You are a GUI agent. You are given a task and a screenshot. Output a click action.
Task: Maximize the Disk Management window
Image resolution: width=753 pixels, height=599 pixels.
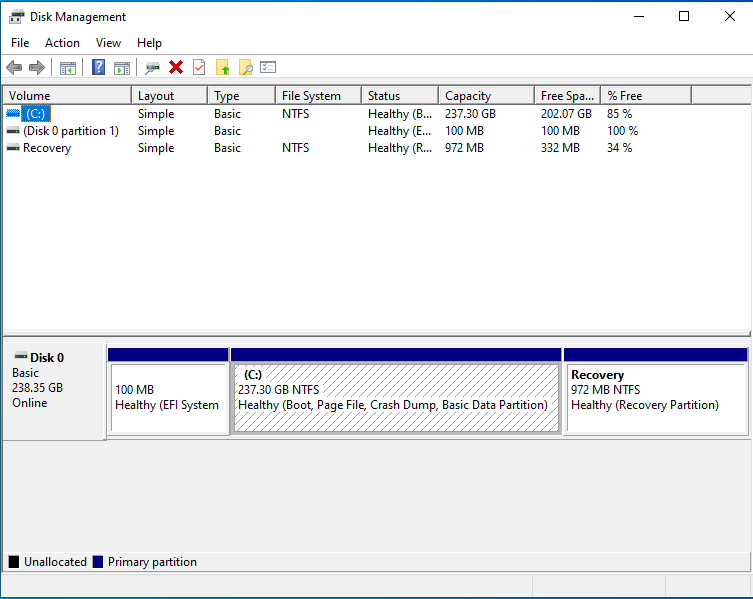[684, 16]
